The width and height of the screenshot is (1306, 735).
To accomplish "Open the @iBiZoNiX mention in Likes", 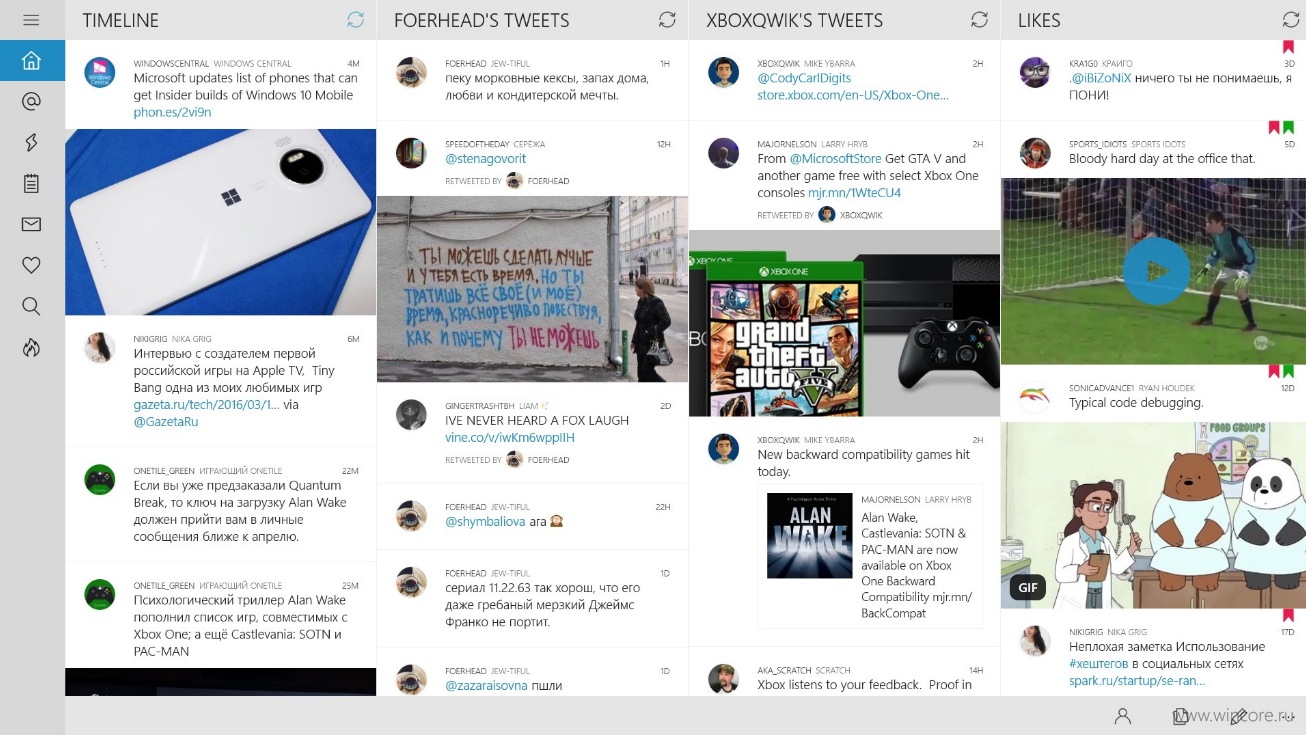I will coord(1103,78).
